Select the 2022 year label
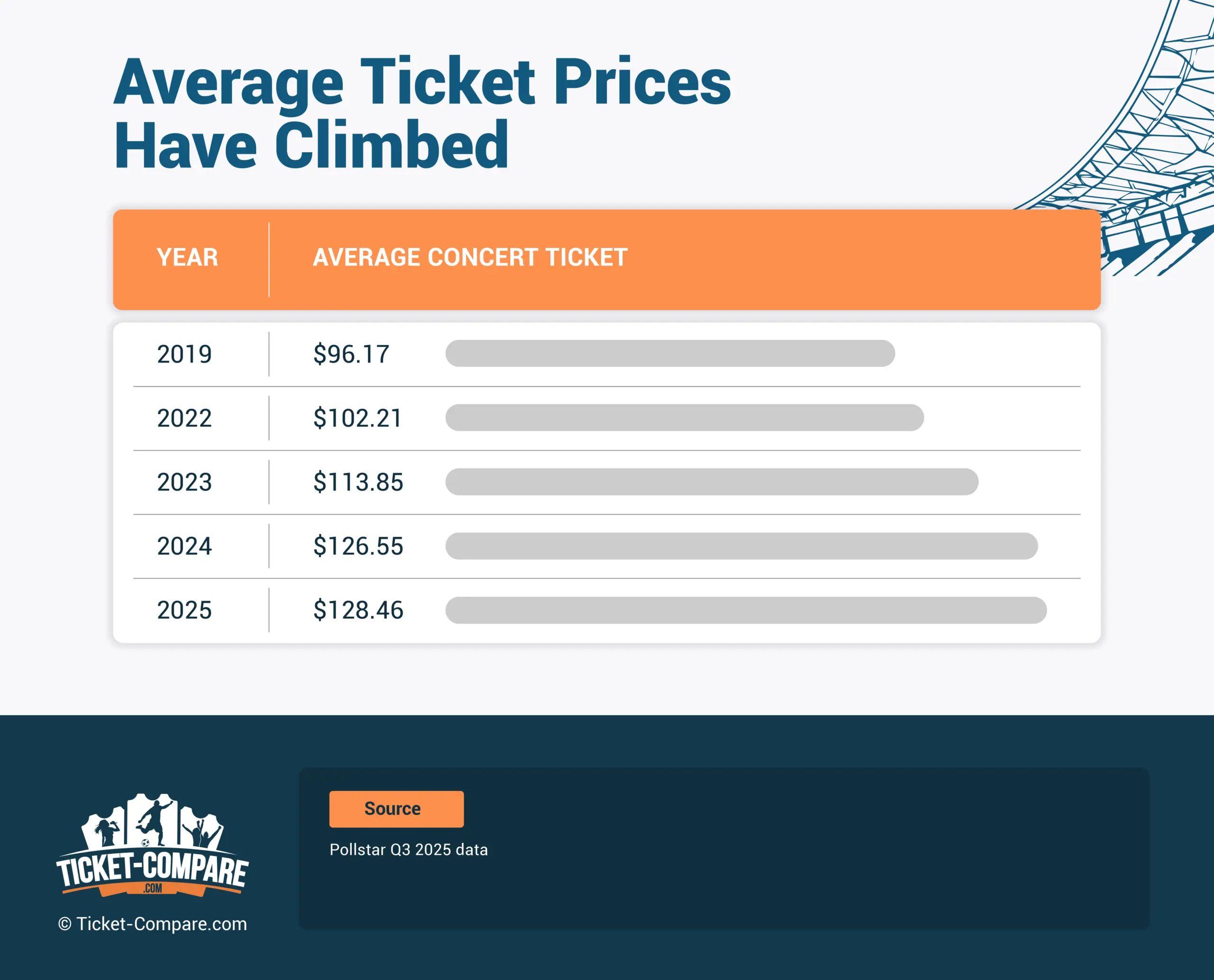 tap(184, 418)
